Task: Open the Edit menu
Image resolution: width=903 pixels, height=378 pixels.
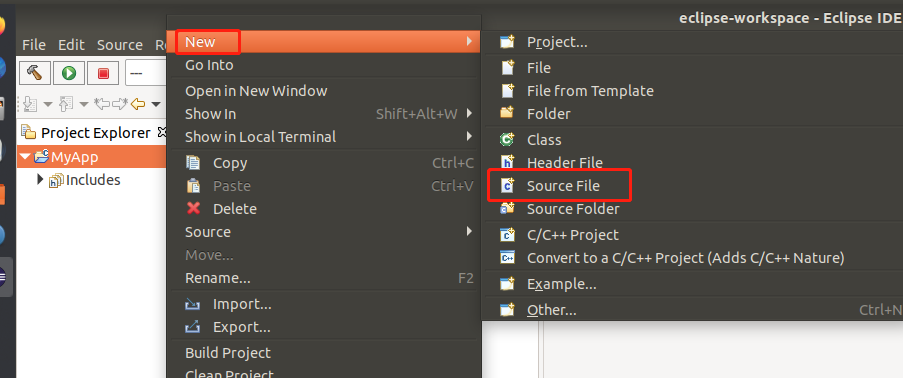Action: (x=71, y=45)
